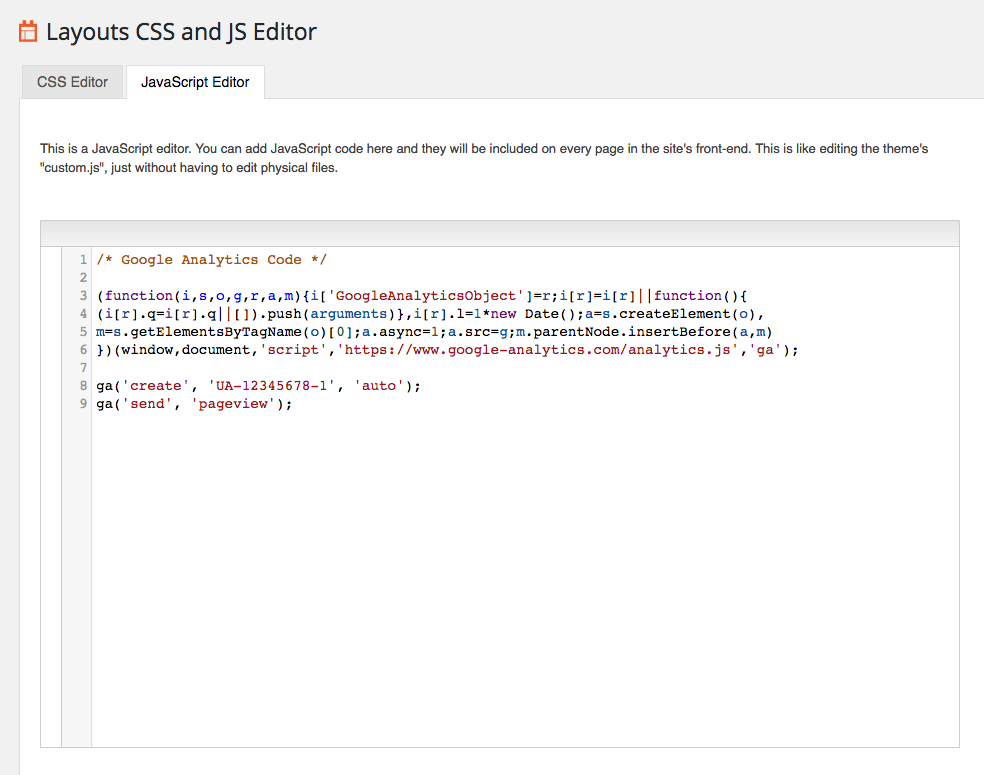Click 'createElement' on line 4
The width and height of the screenshot is (984, 775).
coord(675,314)
